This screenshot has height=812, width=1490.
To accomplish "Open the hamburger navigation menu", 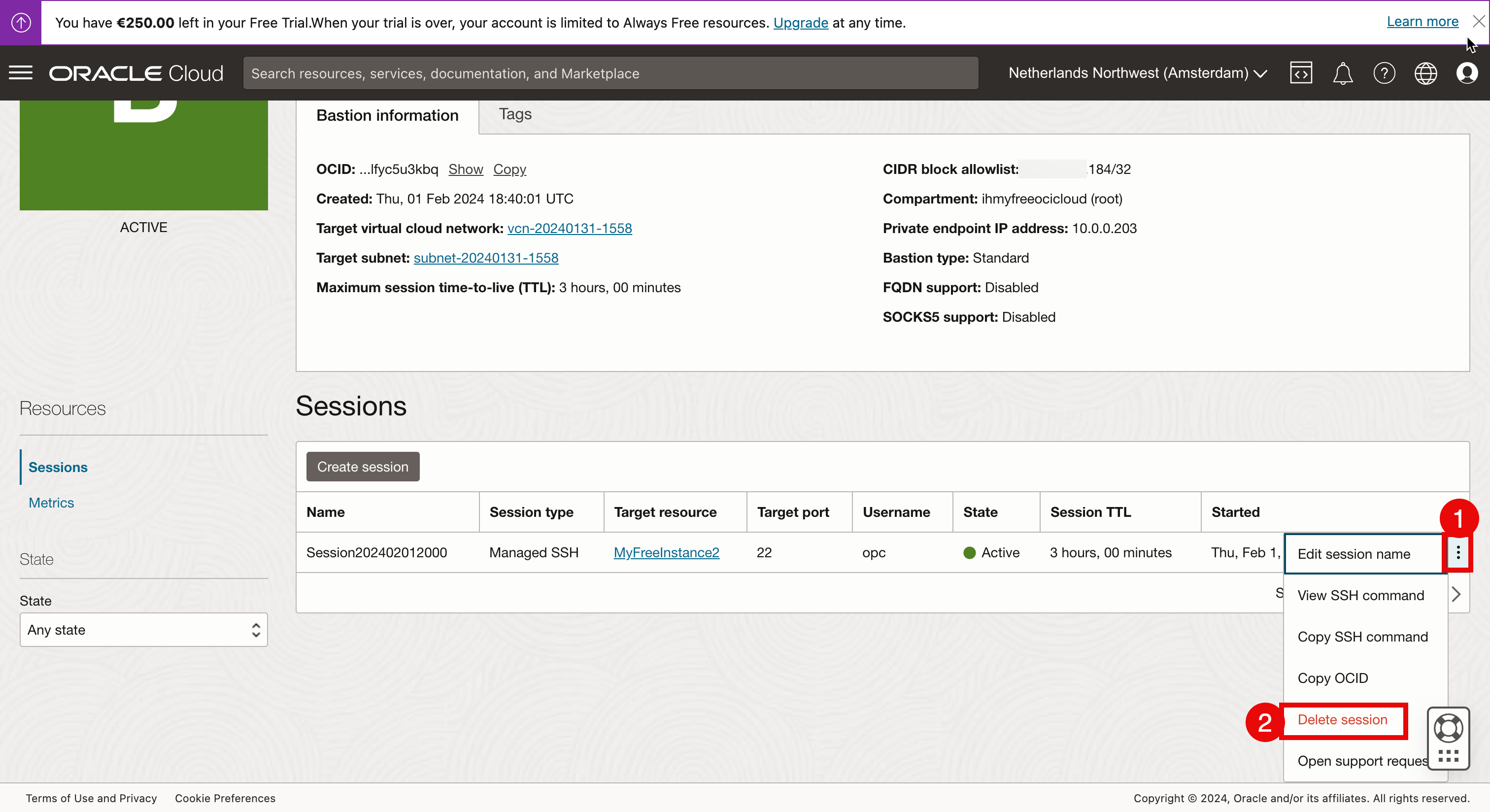I will pos(21,73).
